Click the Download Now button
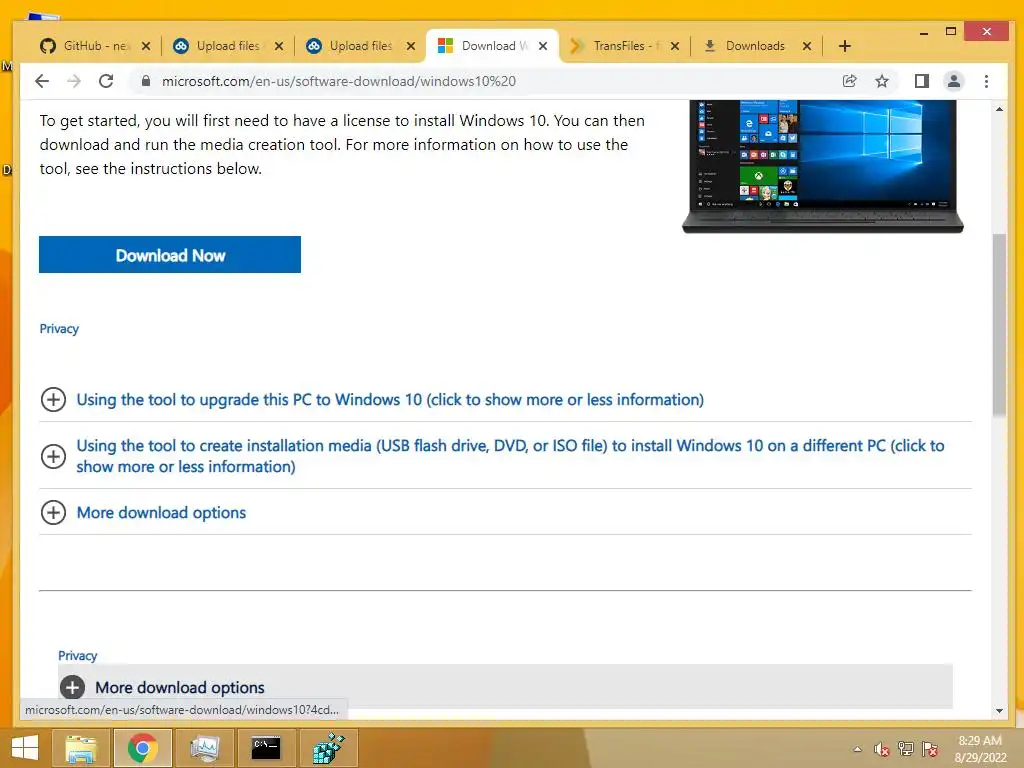 pyautogui.click(x=170, y=255)
